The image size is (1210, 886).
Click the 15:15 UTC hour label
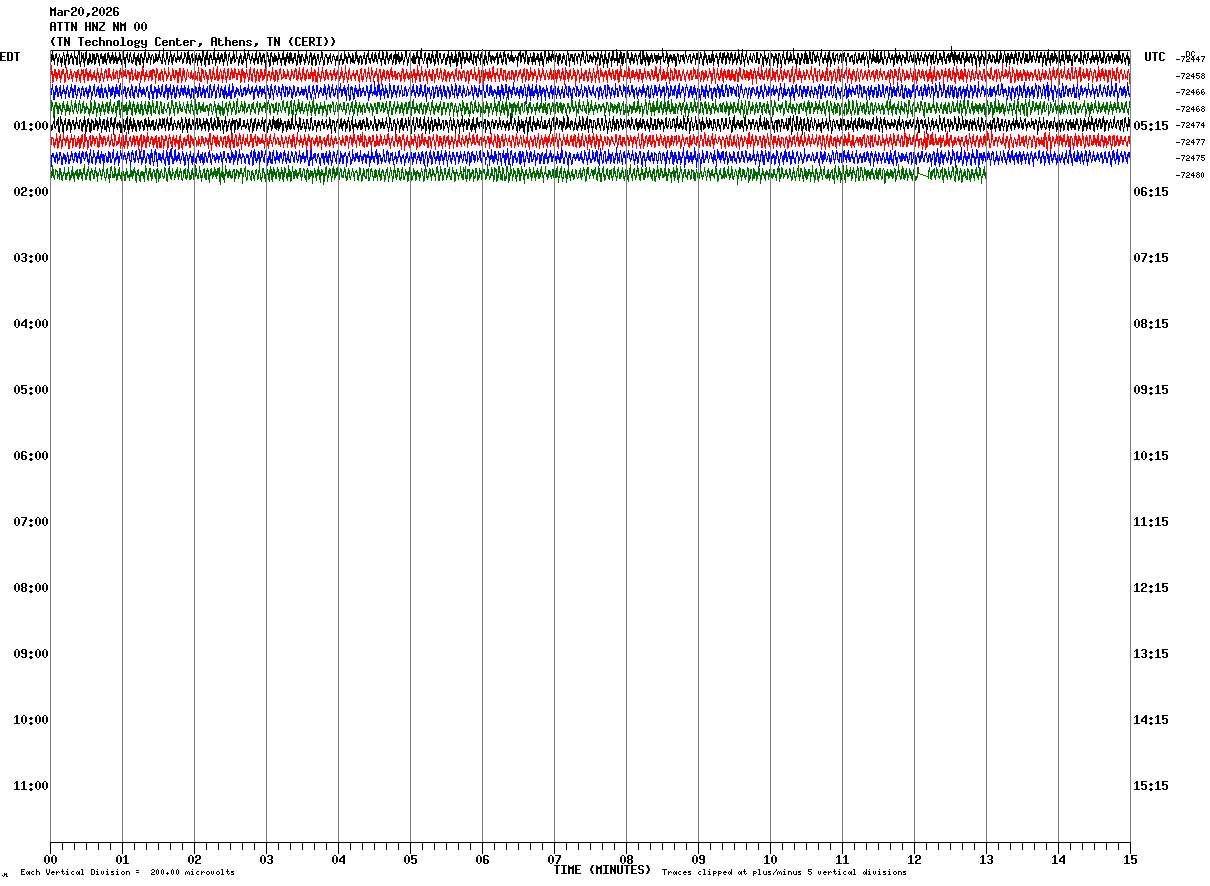pos(1151,786)
